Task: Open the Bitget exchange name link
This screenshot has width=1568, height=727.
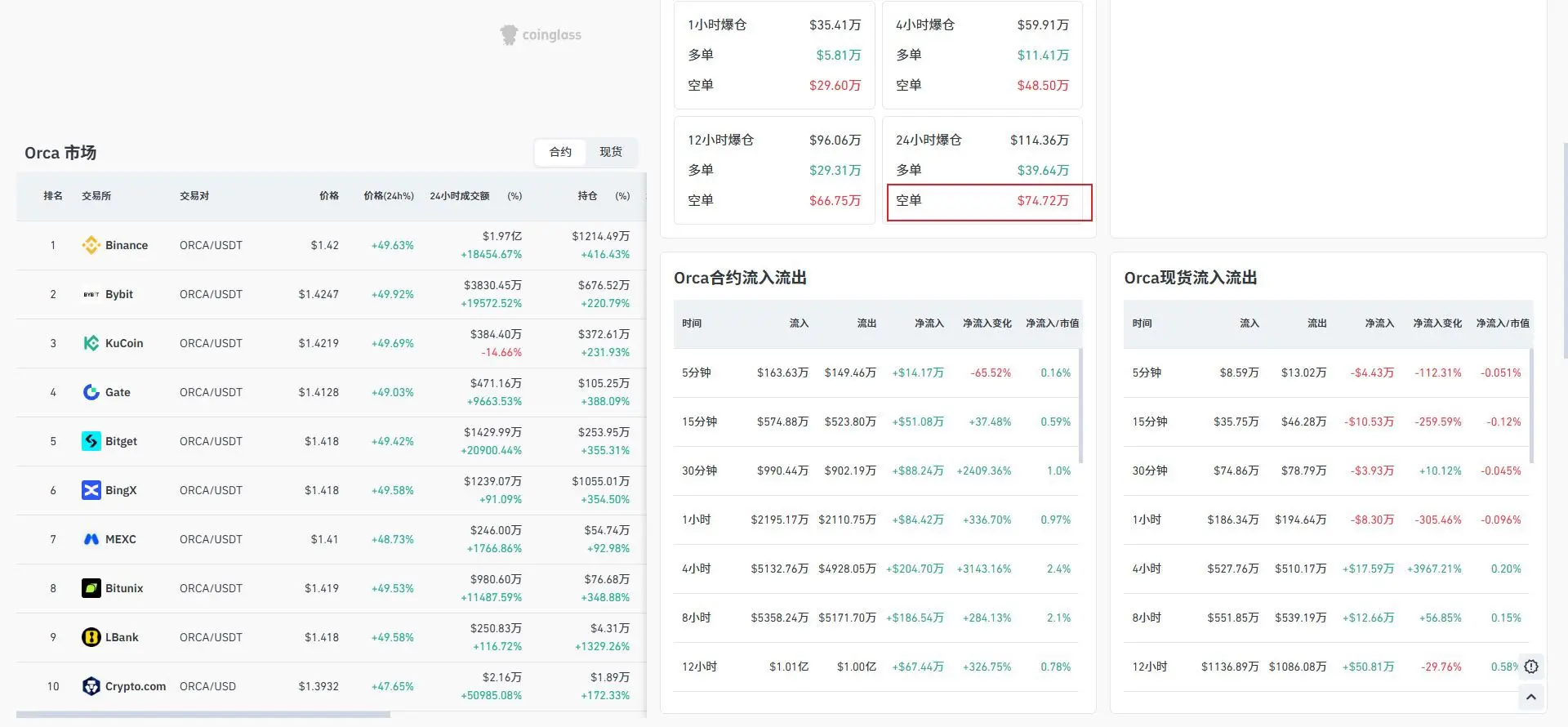Action: 121,441
